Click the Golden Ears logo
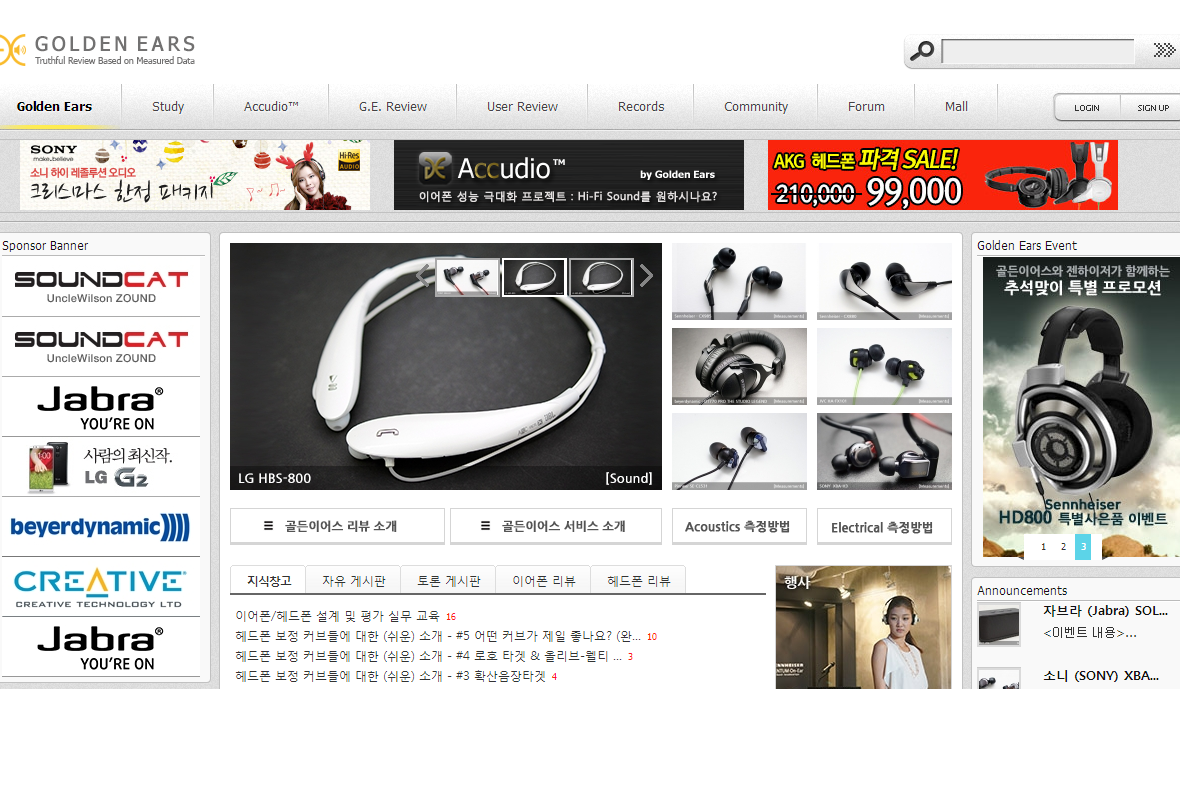The height and width of the screenshot is (787, 1180). [x=98, y=50]
